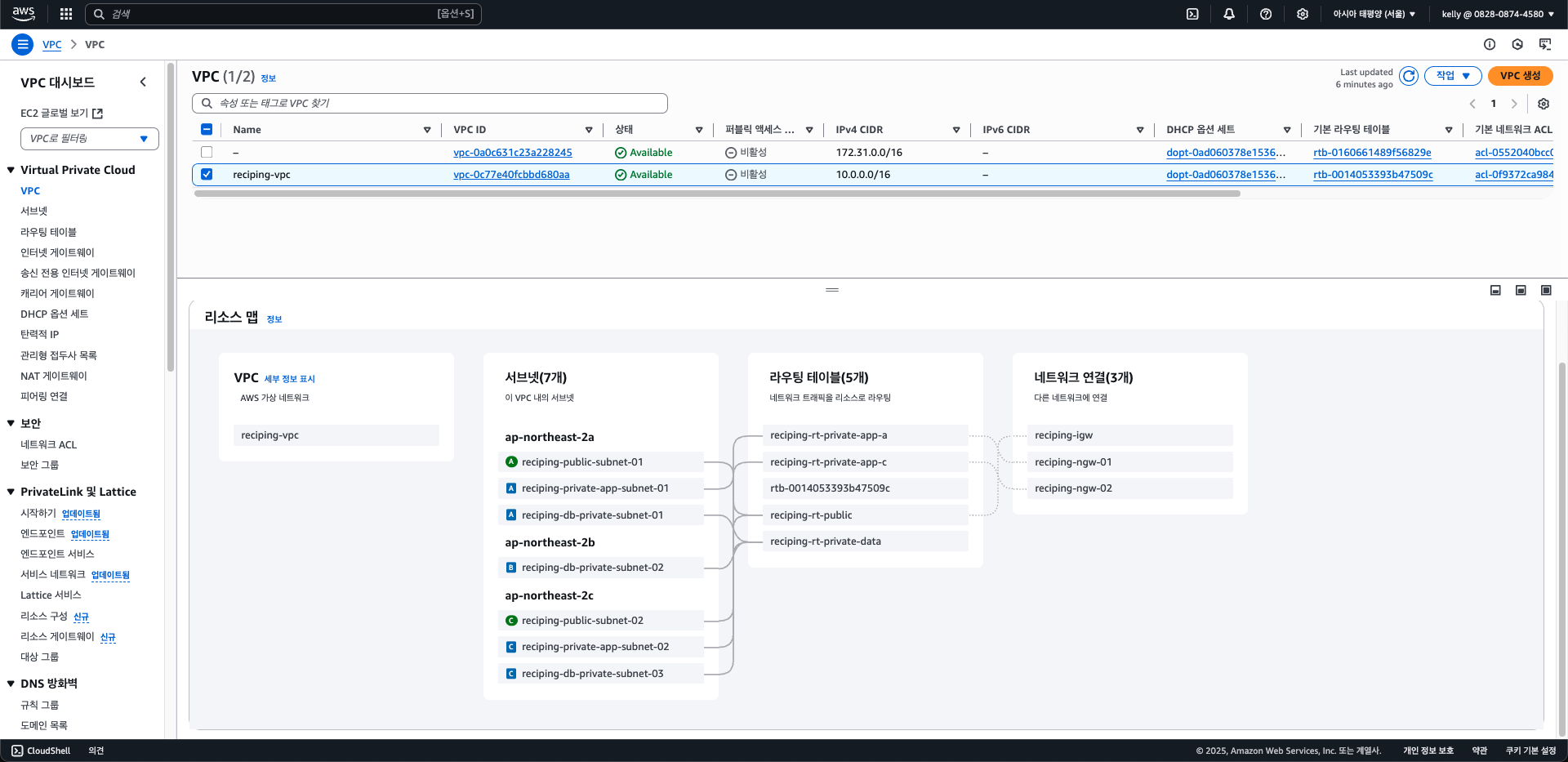The image size is (1568, 762).
Task: Check the unnamed default VPC row checkbox
Action: point(207,152)
